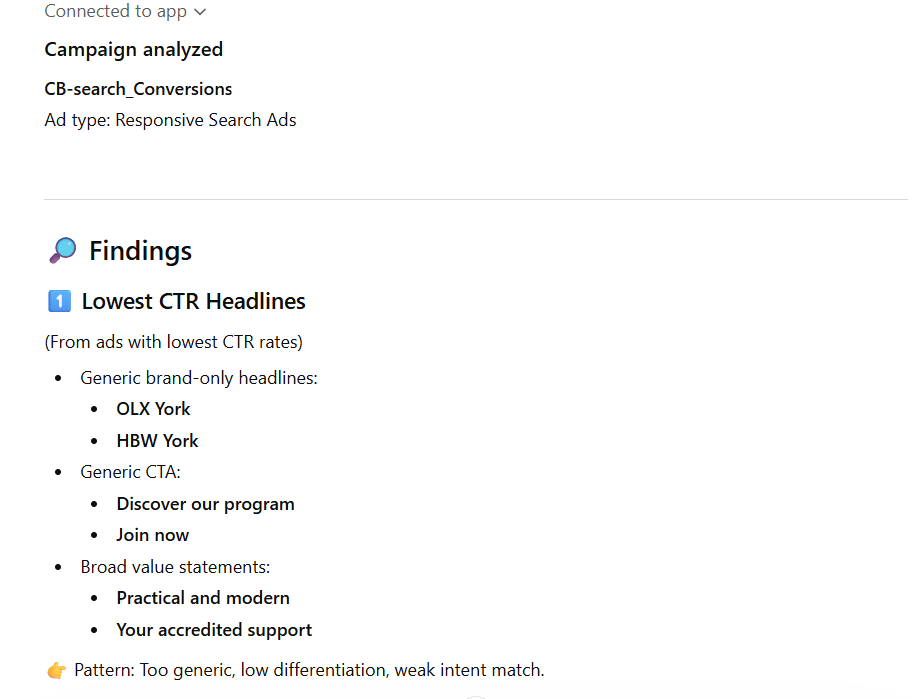The width and height of the screenshot is (924, 699).
Task: Click the Generic CTA bullet label
Action: [130, 471]
